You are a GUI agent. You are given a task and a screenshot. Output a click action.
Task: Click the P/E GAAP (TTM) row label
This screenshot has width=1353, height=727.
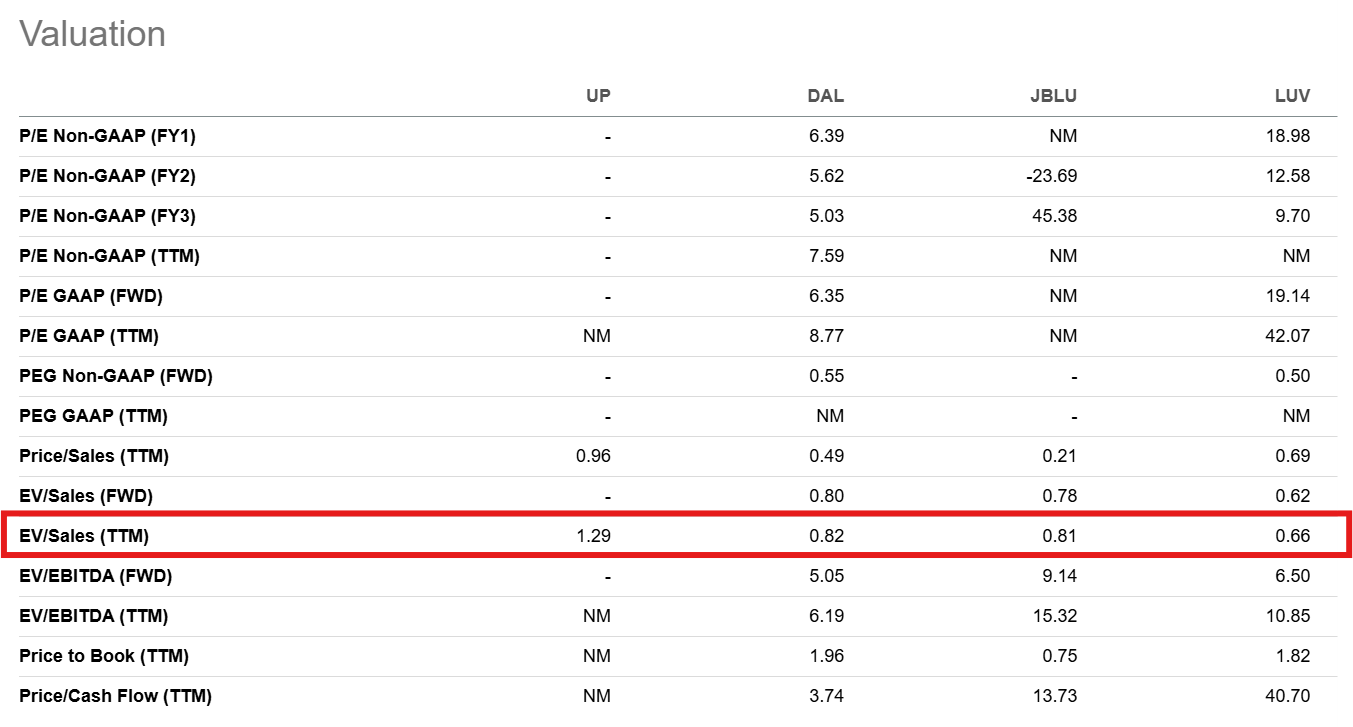pyautogui.click(x=89, y=336)
